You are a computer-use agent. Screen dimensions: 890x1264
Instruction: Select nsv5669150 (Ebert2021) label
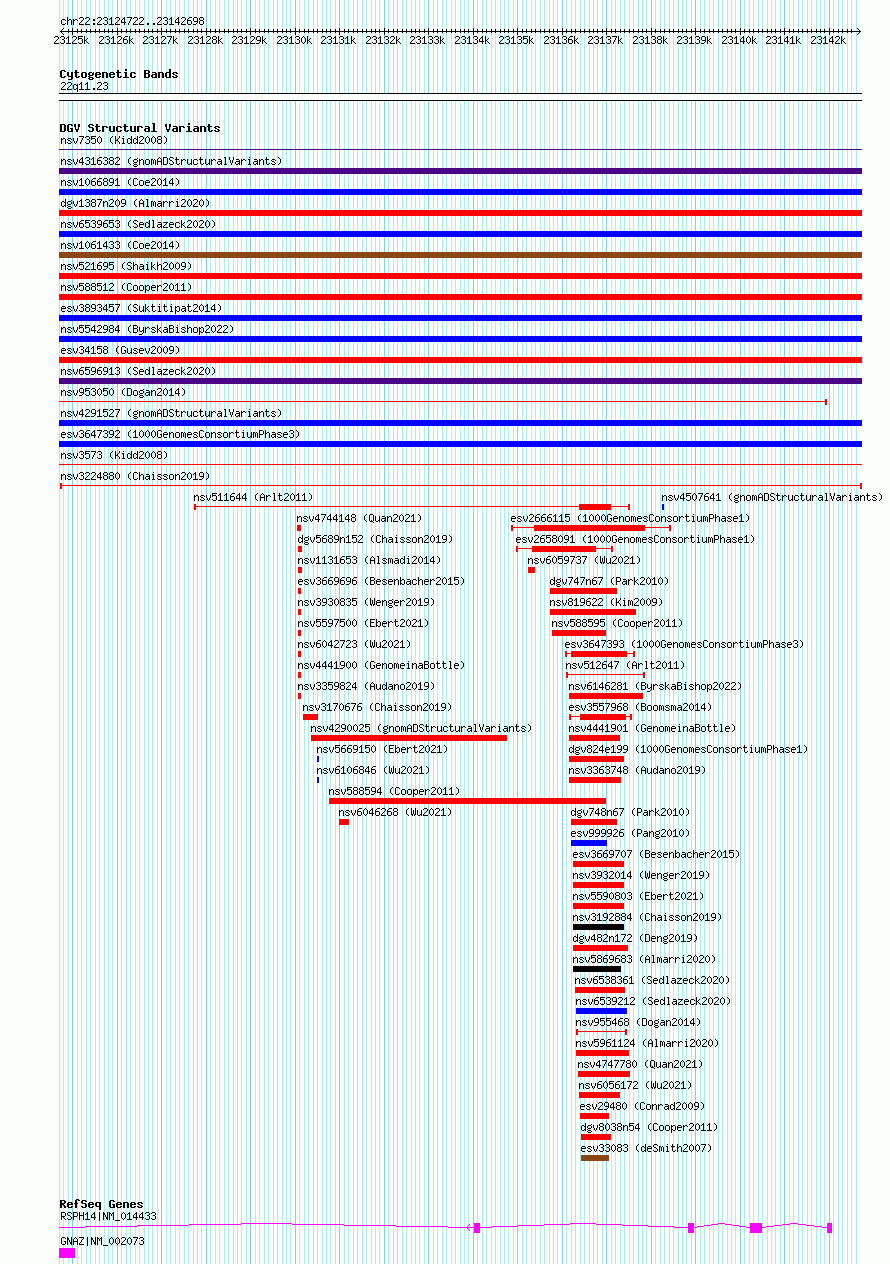coord(383,749)
